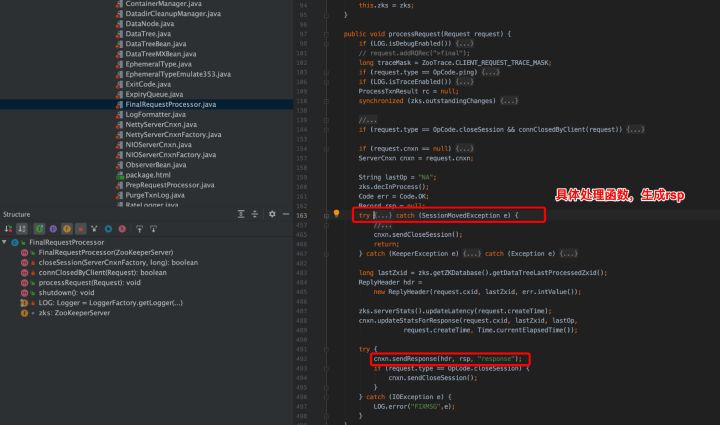
Task: Click Sort by Visibility icon in Structure toolbar
Action: click(x=8, y=229)
